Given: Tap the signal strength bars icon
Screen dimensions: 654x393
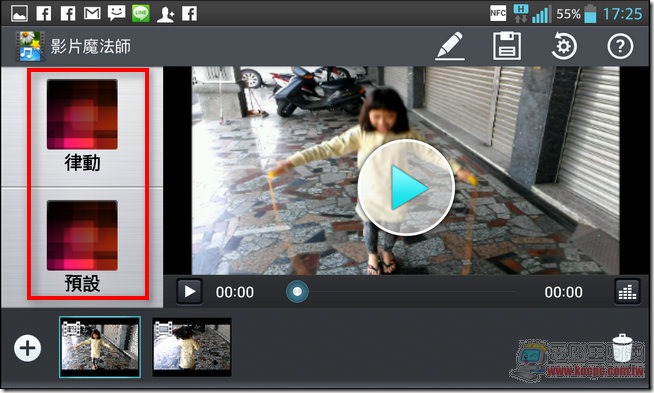Looking at the screenshot, I should [541, 14].
